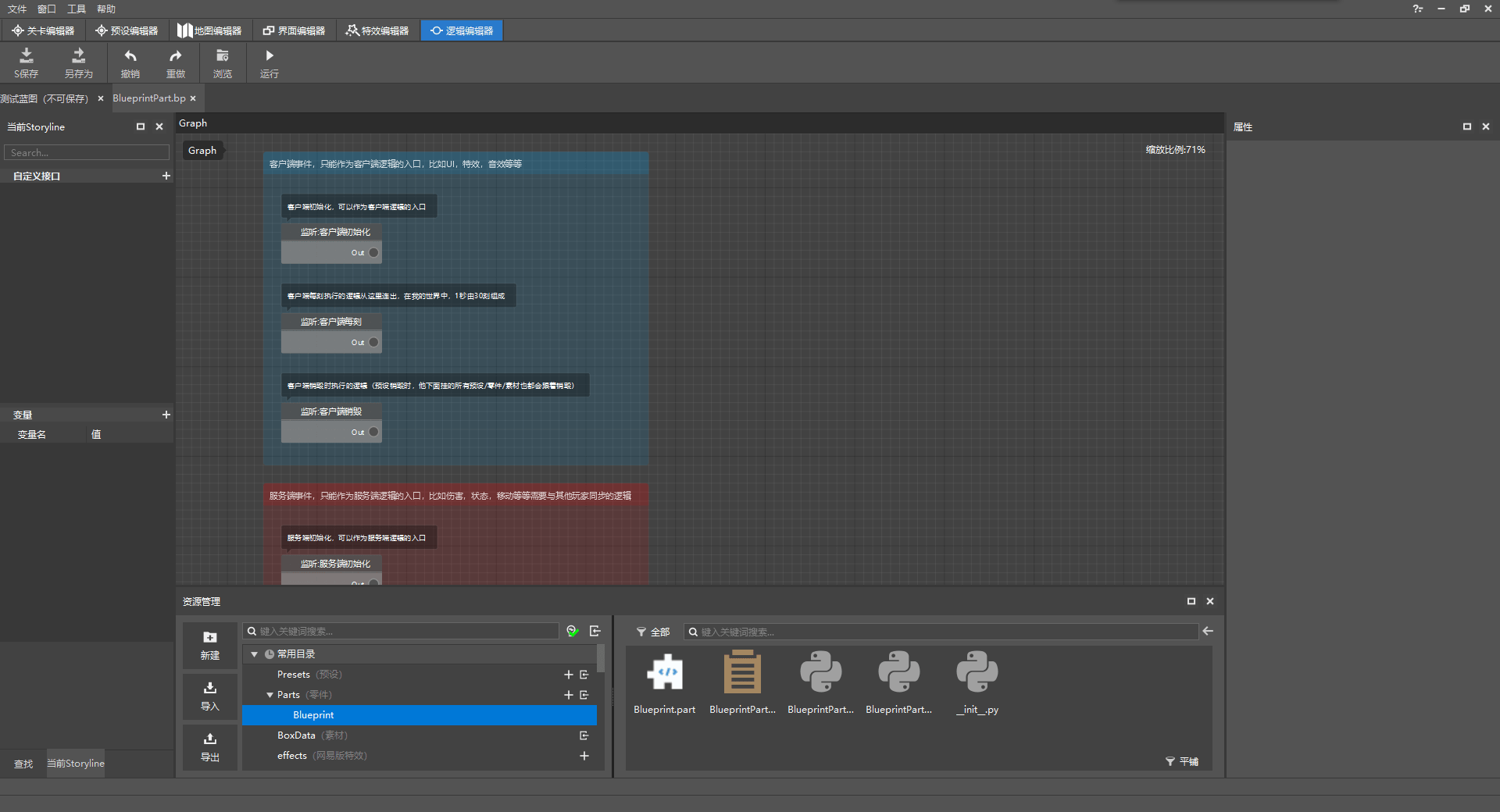Collapse the Parts folder in tree

[x=270, y=695]
